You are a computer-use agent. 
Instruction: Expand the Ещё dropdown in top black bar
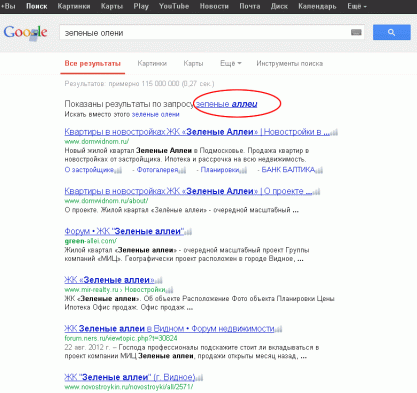click(357, 6)
